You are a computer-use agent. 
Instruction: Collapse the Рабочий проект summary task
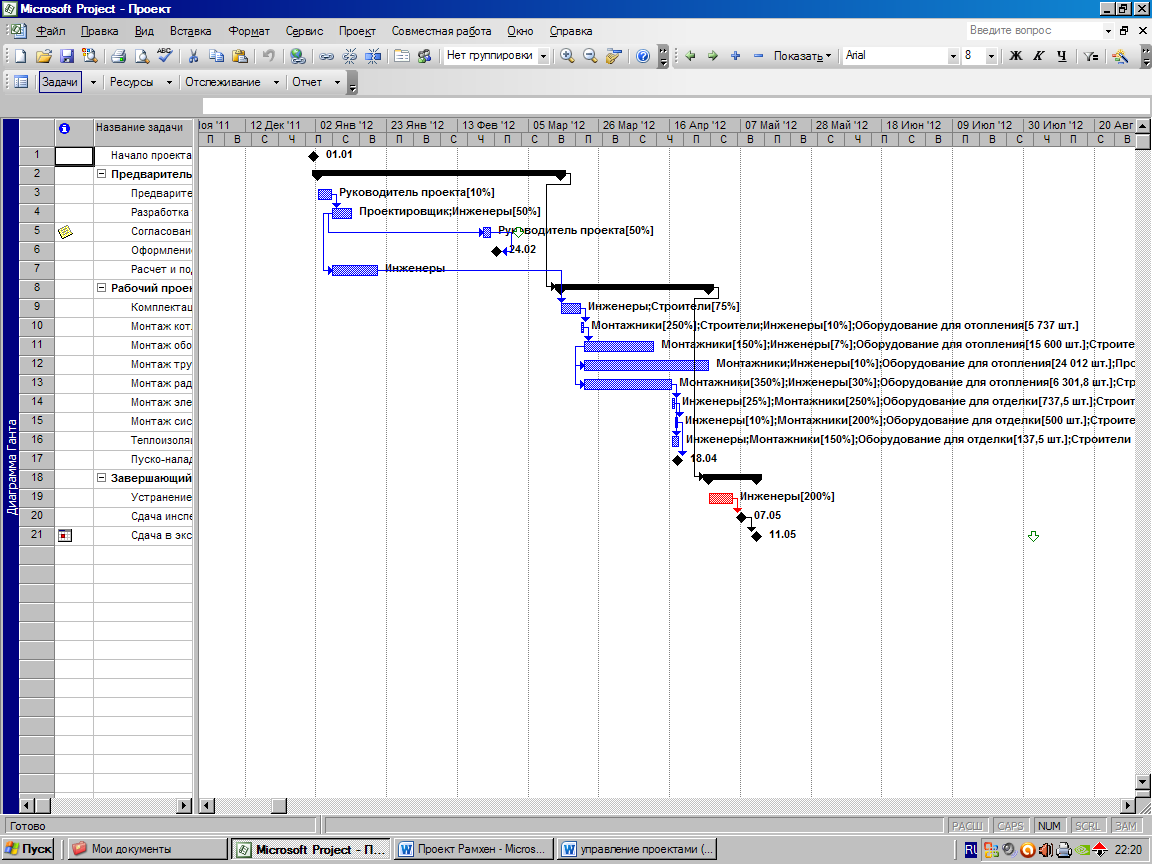(x=101, y=288)
